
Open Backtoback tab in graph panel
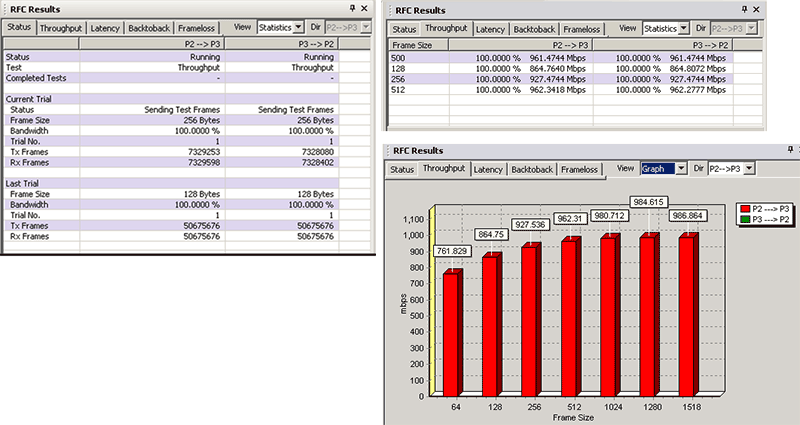click(x=532, y=169)
